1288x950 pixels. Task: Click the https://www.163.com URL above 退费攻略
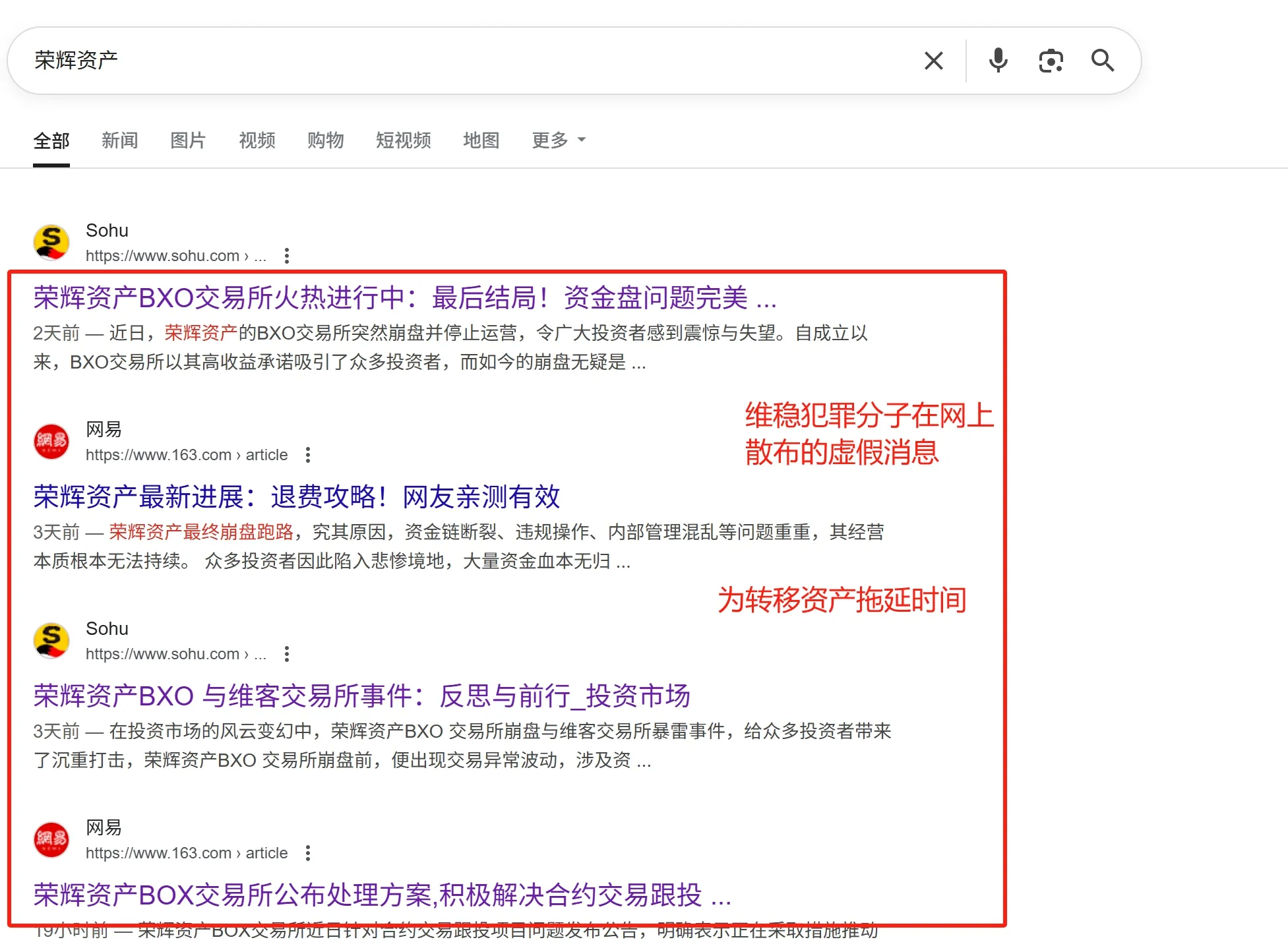coord(187,455)
